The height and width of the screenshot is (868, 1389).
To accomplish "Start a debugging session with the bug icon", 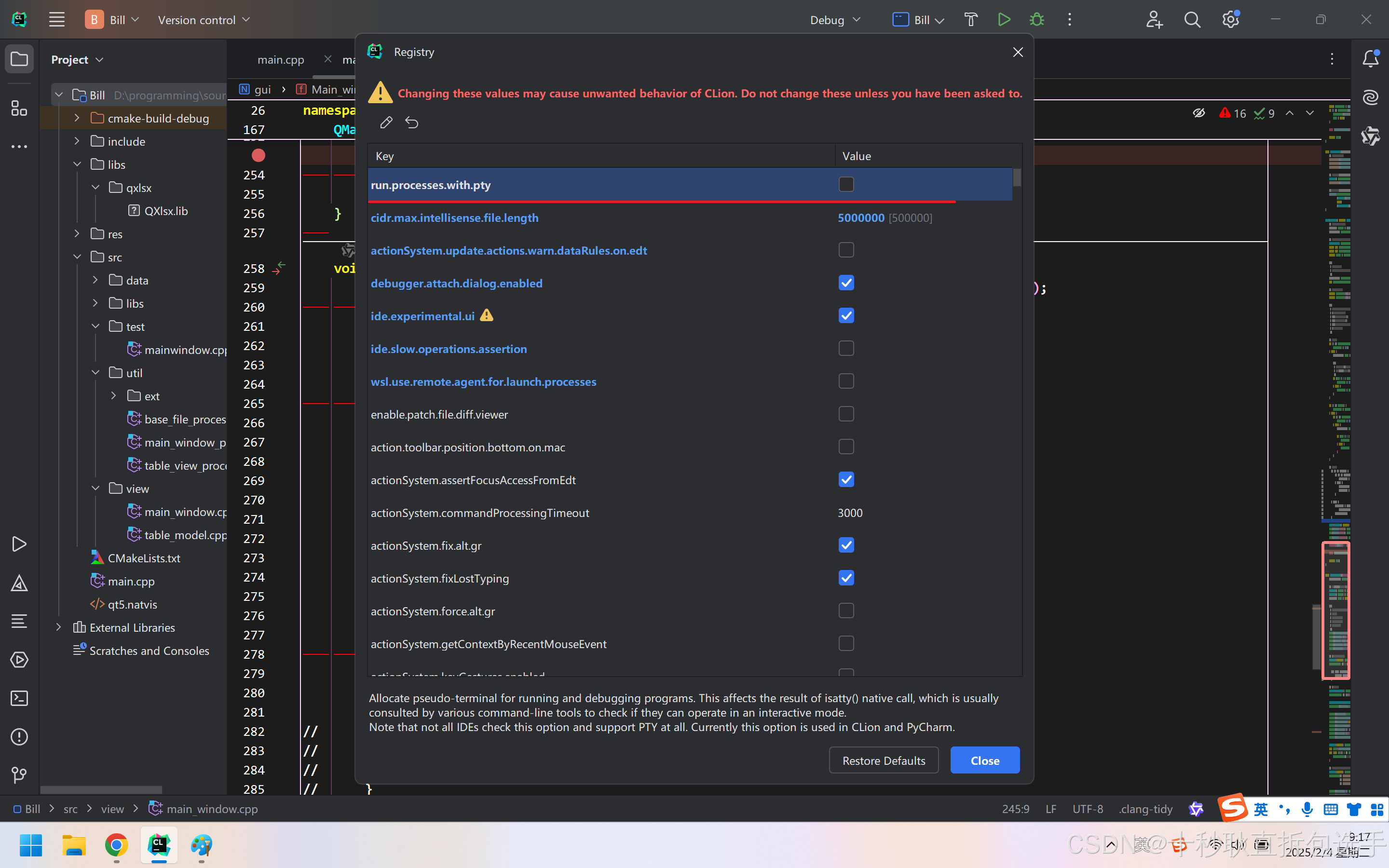I will [x=1037, y=19].
